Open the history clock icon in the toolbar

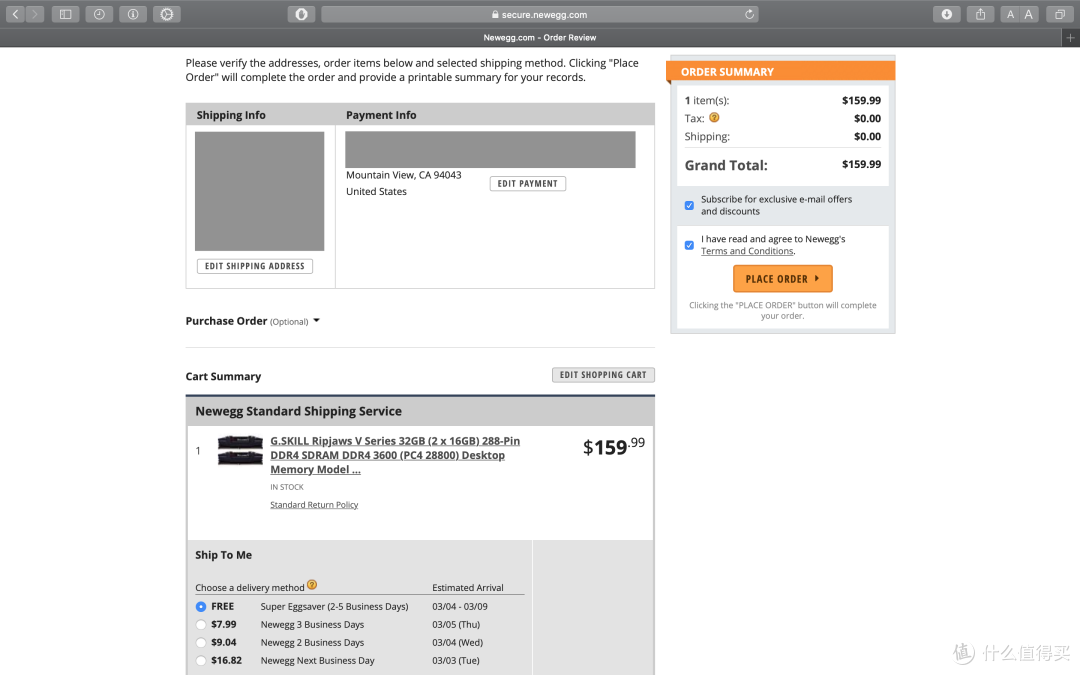[x=99, y=14]
